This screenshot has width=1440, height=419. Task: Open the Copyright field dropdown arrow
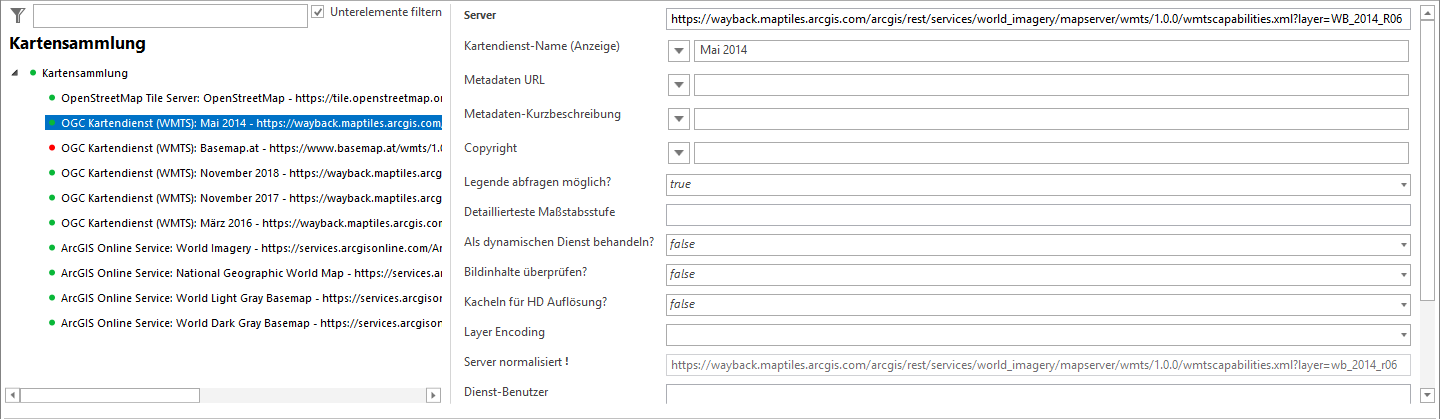pyautogui.click(x=679, y=153)
